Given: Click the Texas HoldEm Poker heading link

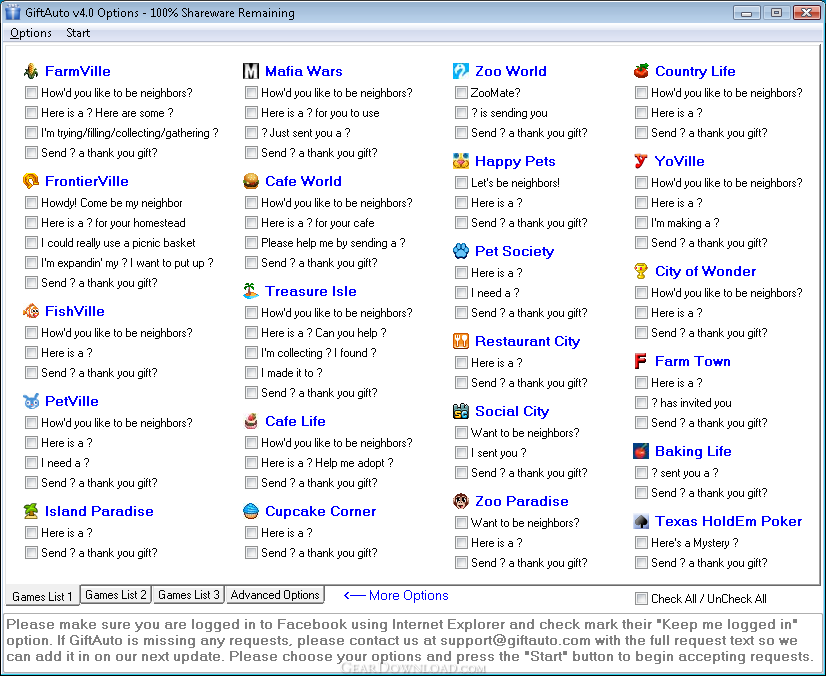Looking at the screenshot, I should coord(728,521).
